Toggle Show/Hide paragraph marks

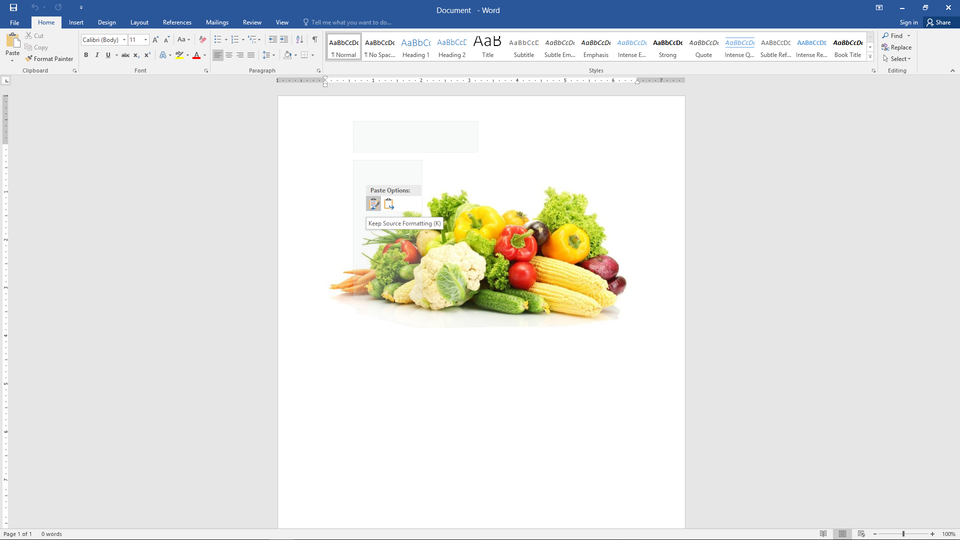[x=314, y=40]
